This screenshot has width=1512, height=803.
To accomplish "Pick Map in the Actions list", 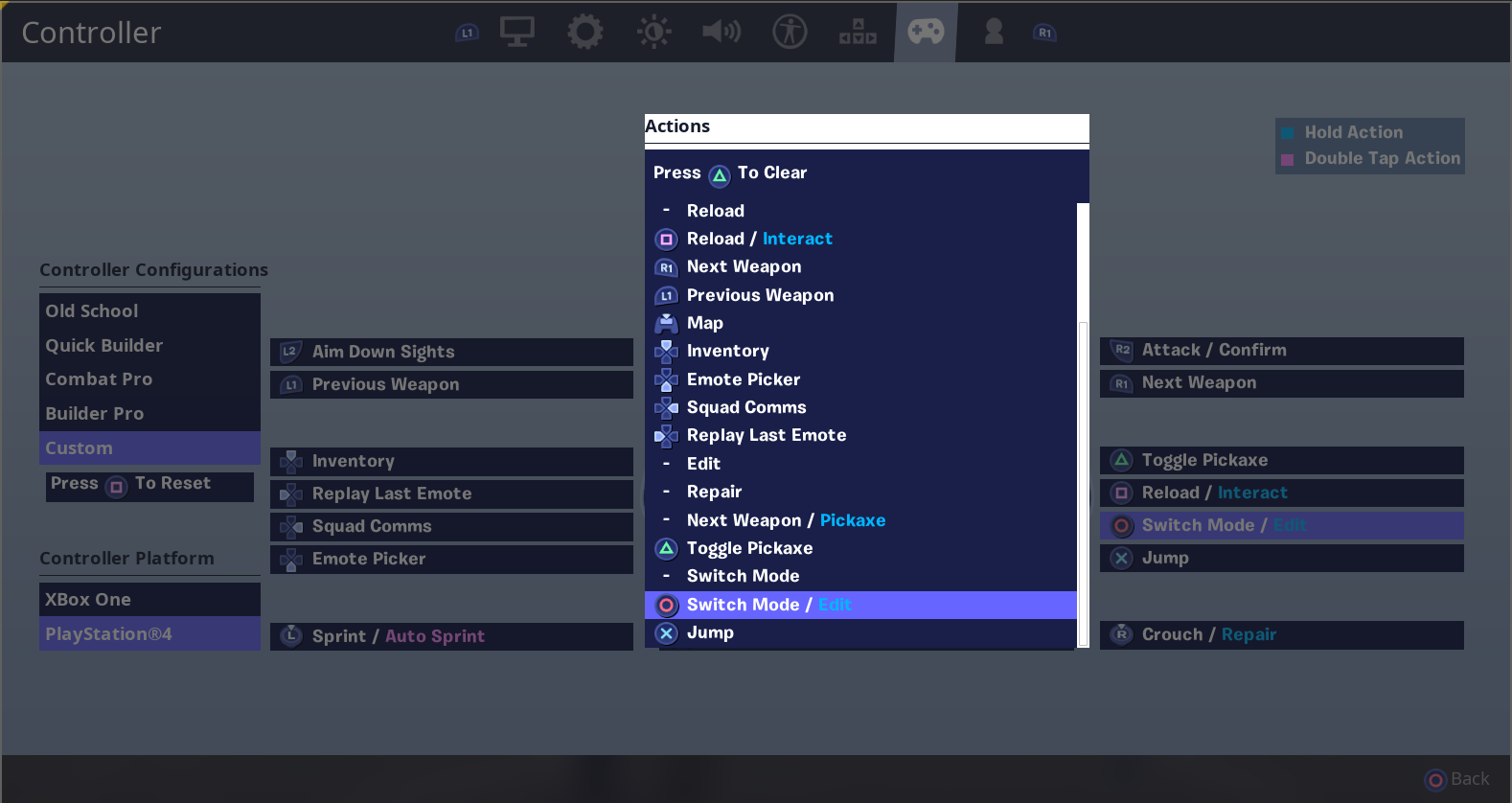I will pyautogui.click(x=704, y=323).
